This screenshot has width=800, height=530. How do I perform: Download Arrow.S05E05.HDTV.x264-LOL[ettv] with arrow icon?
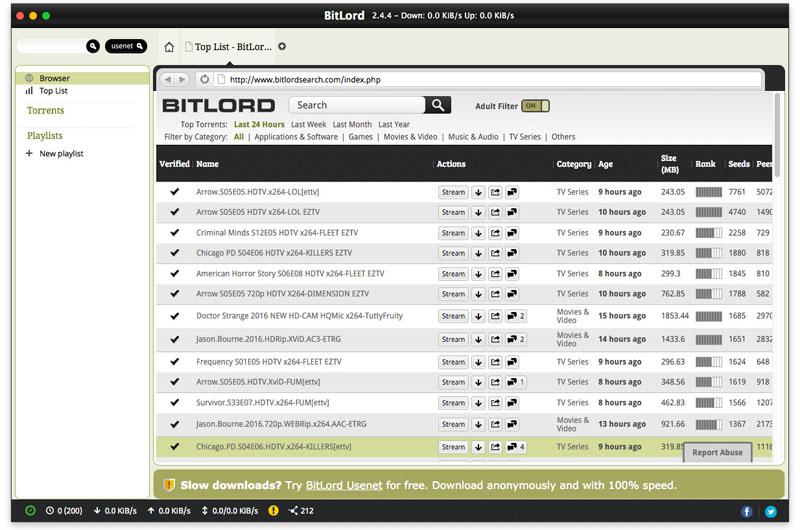pos(478,192)
